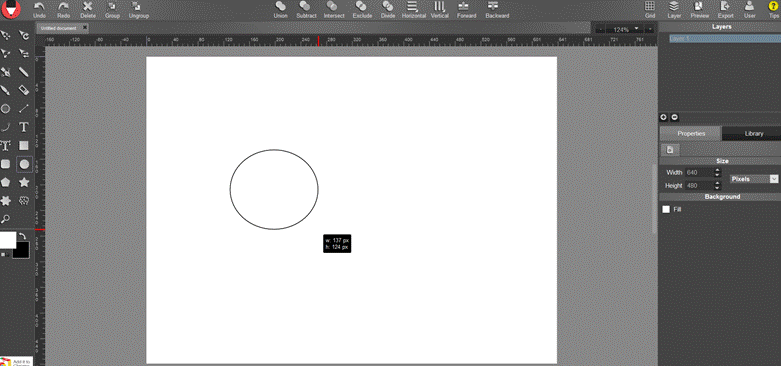
Task: Click the white foreground color swatch
Action: [x=8, y=240]
